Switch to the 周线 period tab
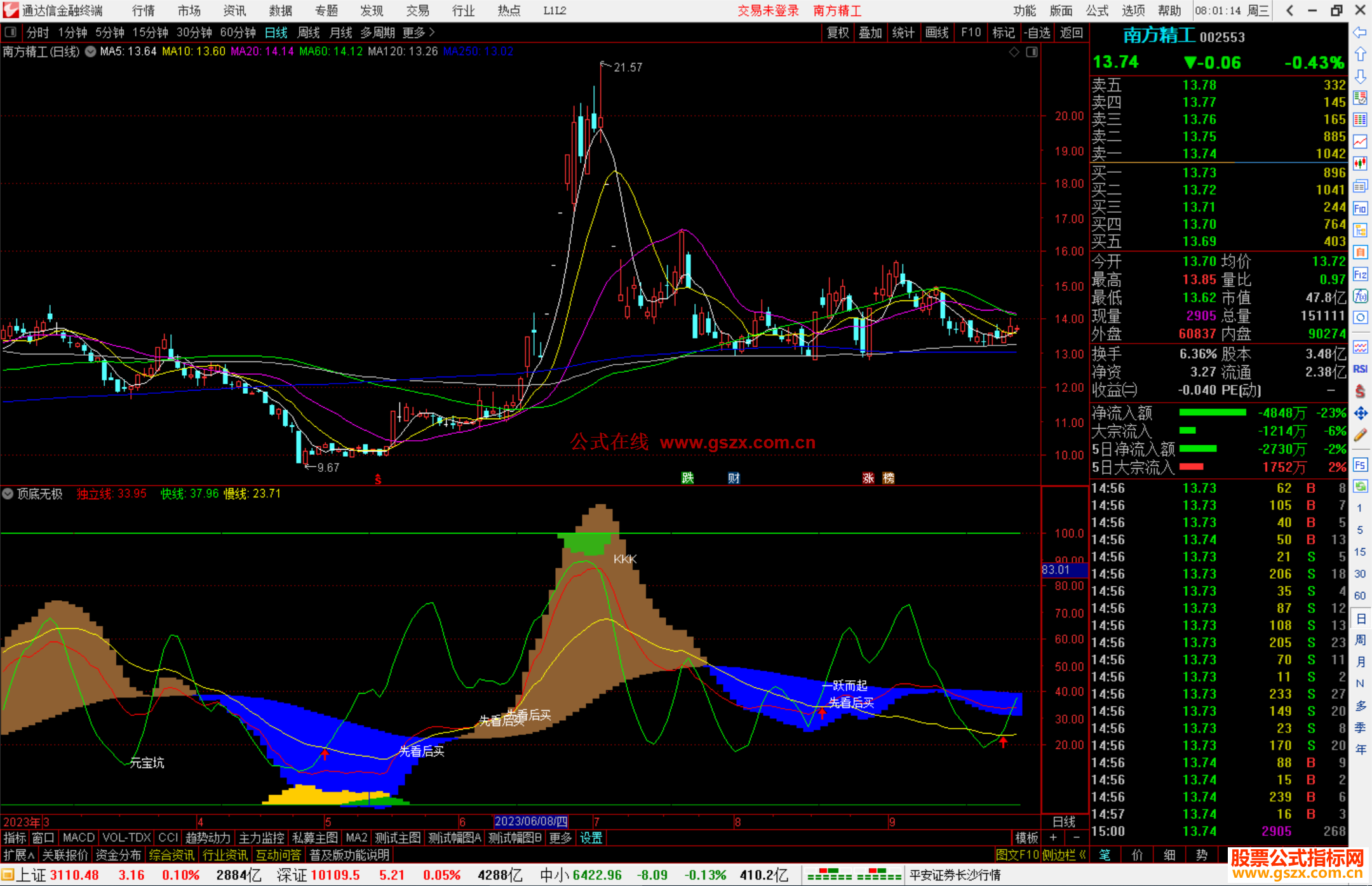Screen dimensions: 1372x886 [x=309, y=32]
